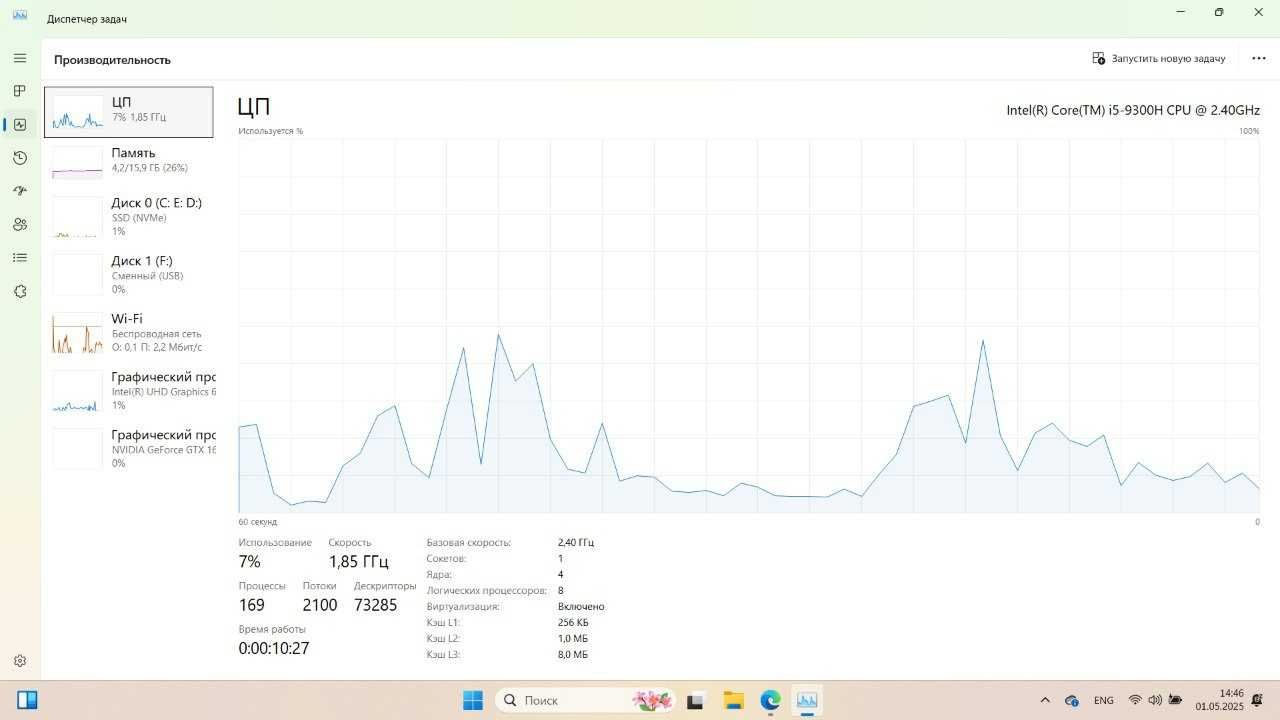Click the CPU name Intel Core i5-9300H
Screen dimensions: 1280x720
point(1133,110)
